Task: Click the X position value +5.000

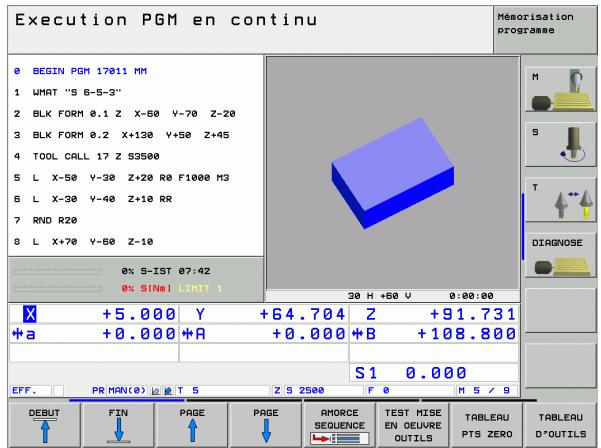Action: click(x=139, y=314)
